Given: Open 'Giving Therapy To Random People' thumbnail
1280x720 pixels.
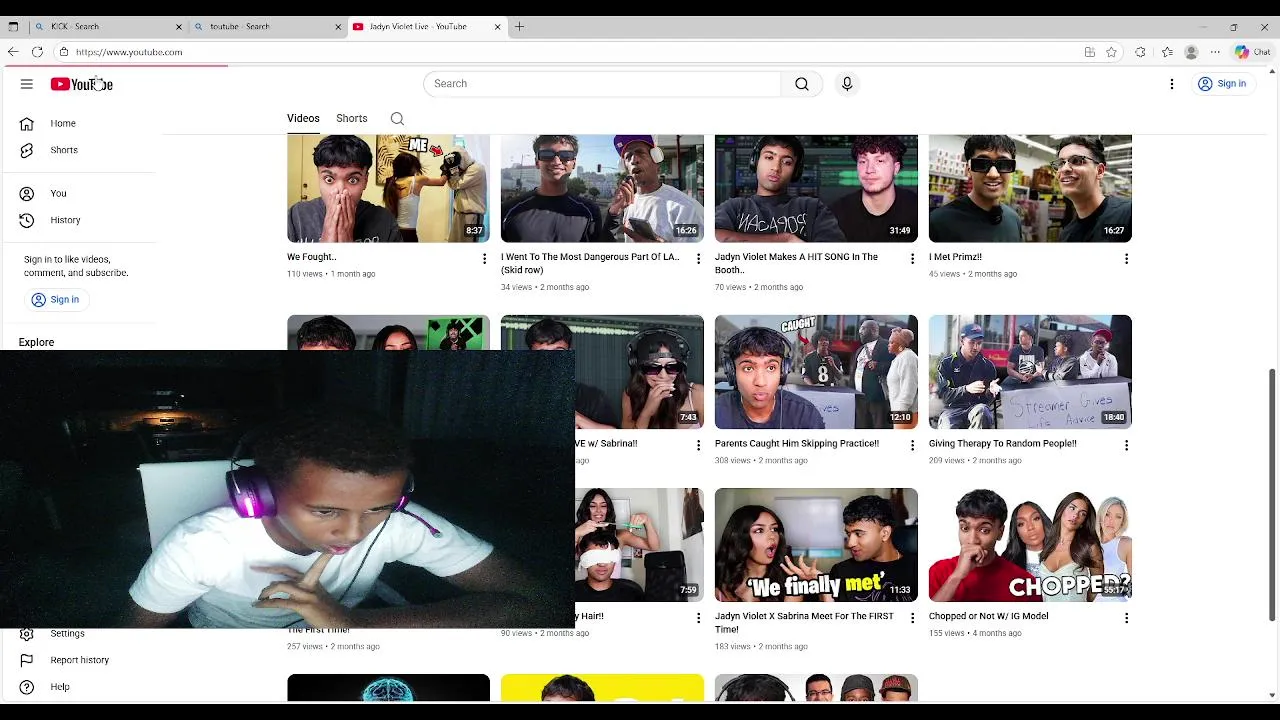Looking at the screenshot, I should [x=1030, y=372].
